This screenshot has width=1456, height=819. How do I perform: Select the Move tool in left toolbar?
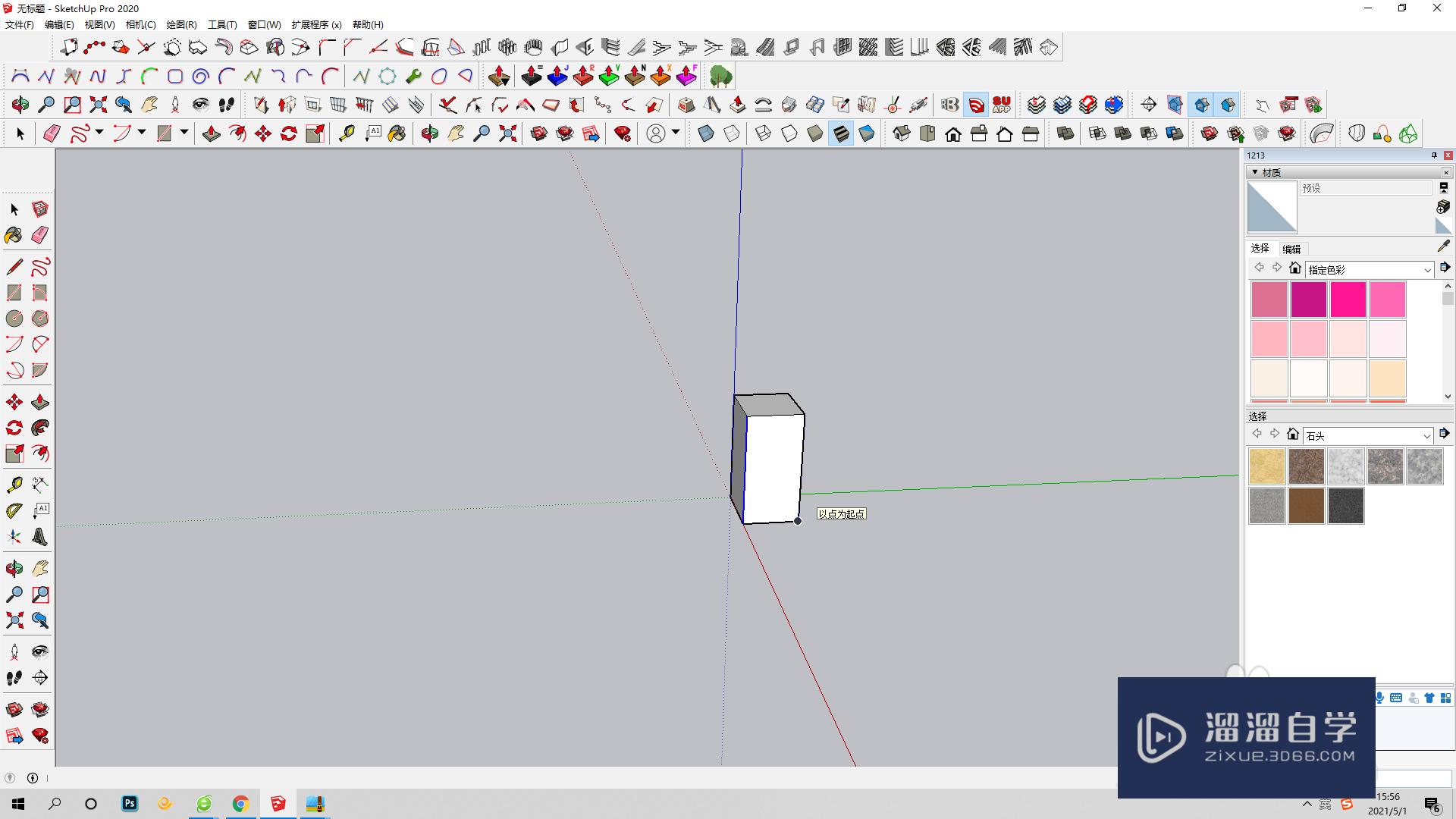[14, 402]
